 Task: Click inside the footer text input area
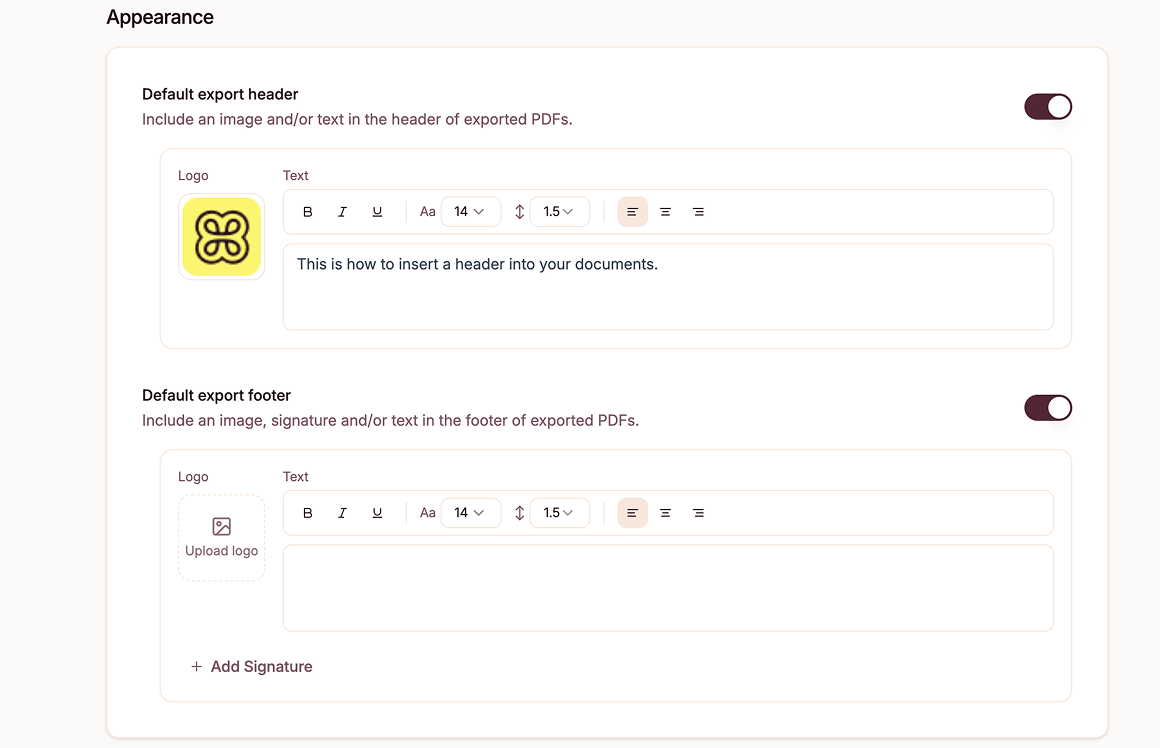click(x=667, y=585)
